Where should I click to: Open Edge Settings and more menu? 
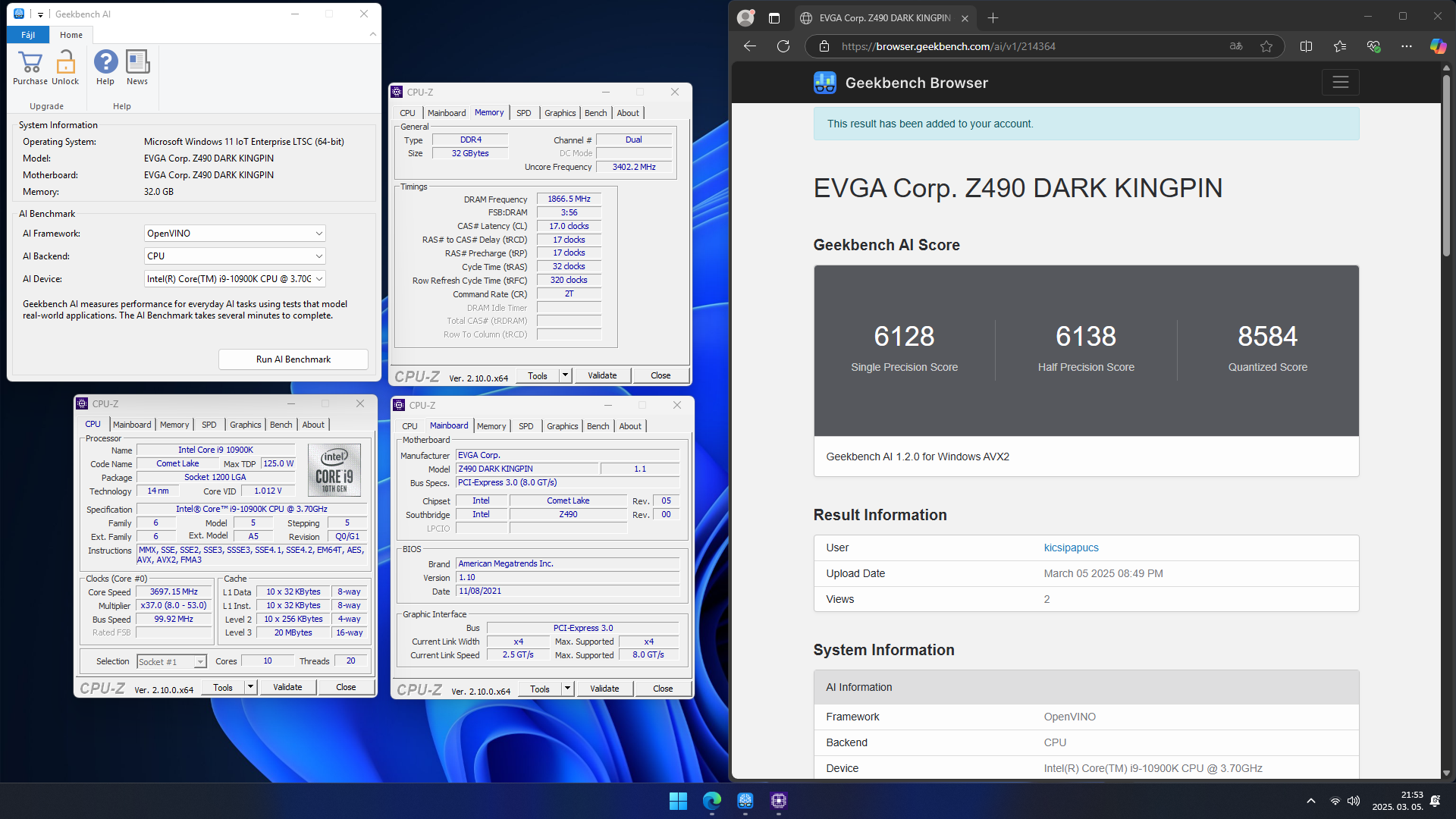click(1407, 46)
